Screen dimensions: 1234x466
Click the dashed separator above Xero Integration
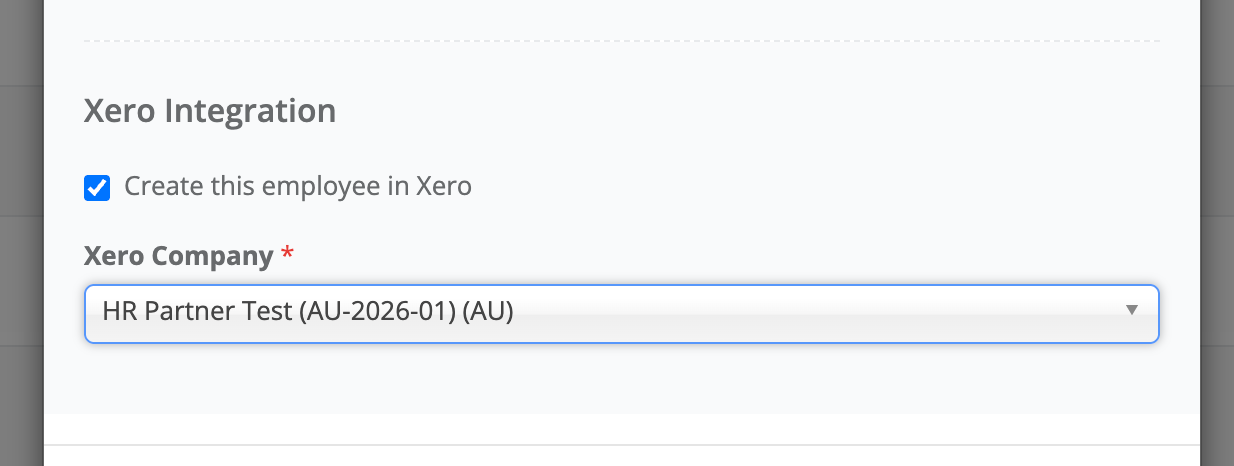620,41
